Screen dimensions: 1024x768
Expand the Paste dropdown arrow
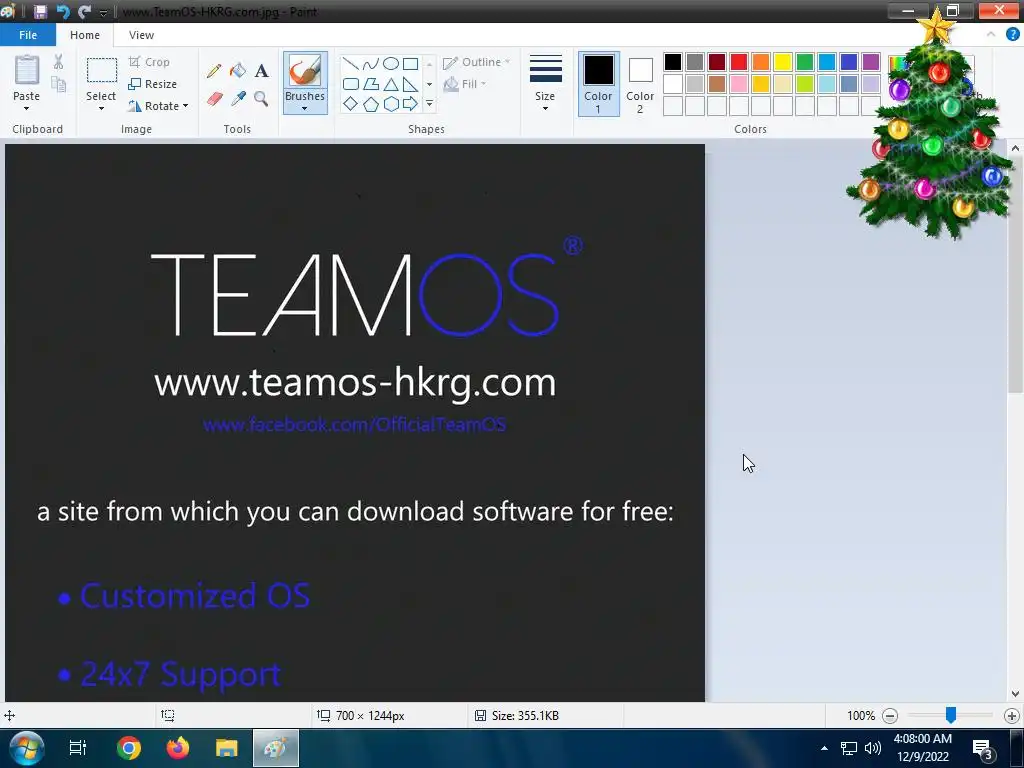[27, 108]
